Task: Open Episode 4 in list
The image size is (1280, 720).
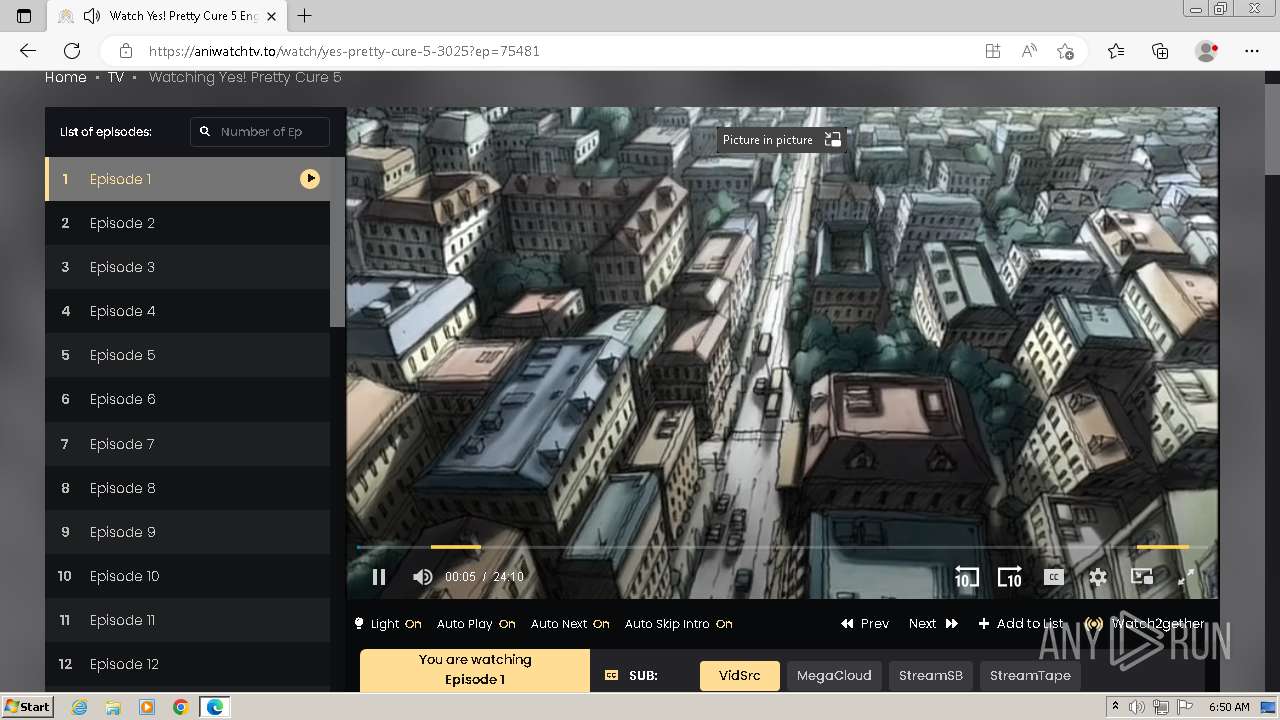Action: tap(187, 311)
